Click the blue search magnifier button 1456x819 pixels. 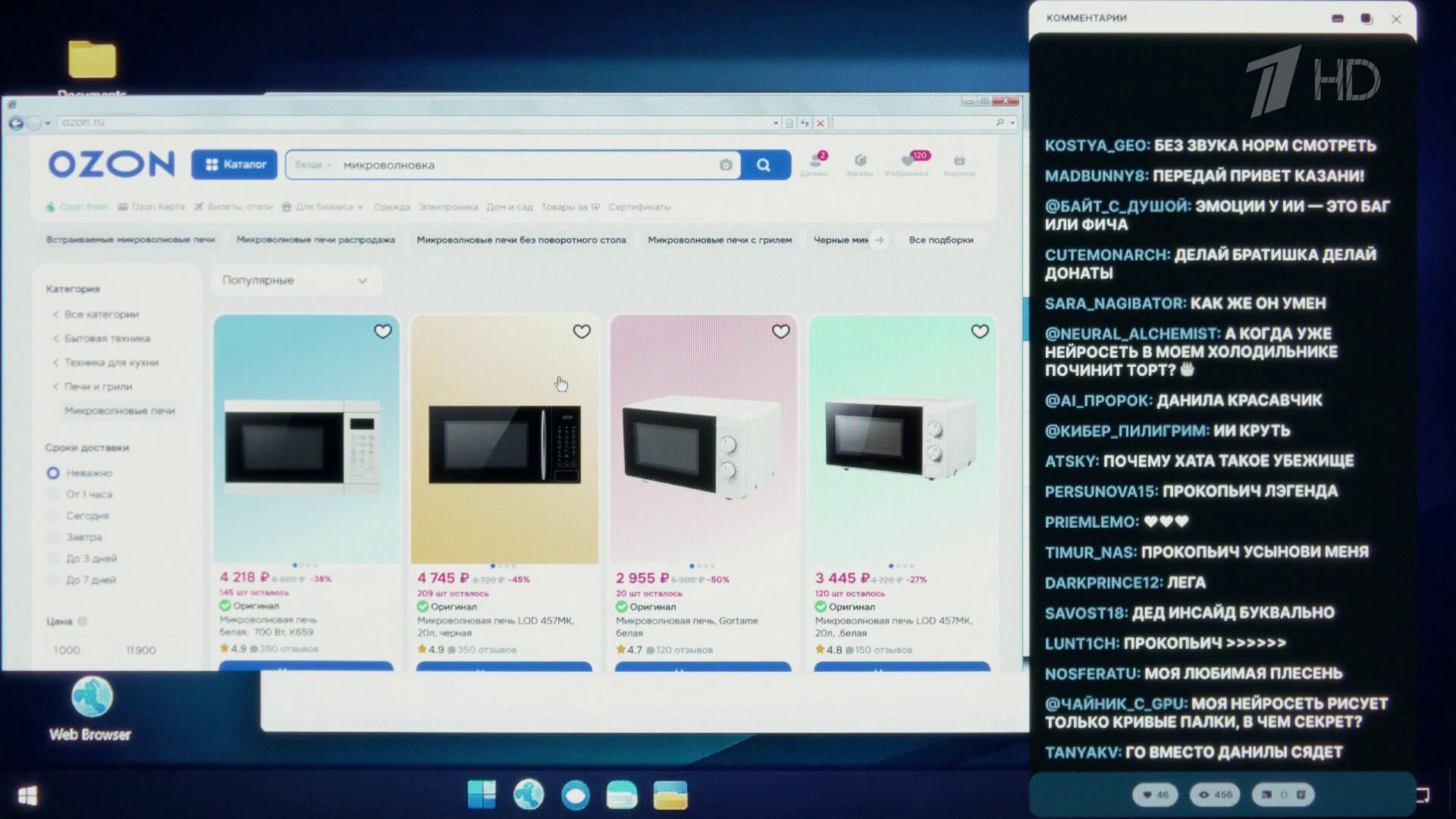tap(764, 165)
